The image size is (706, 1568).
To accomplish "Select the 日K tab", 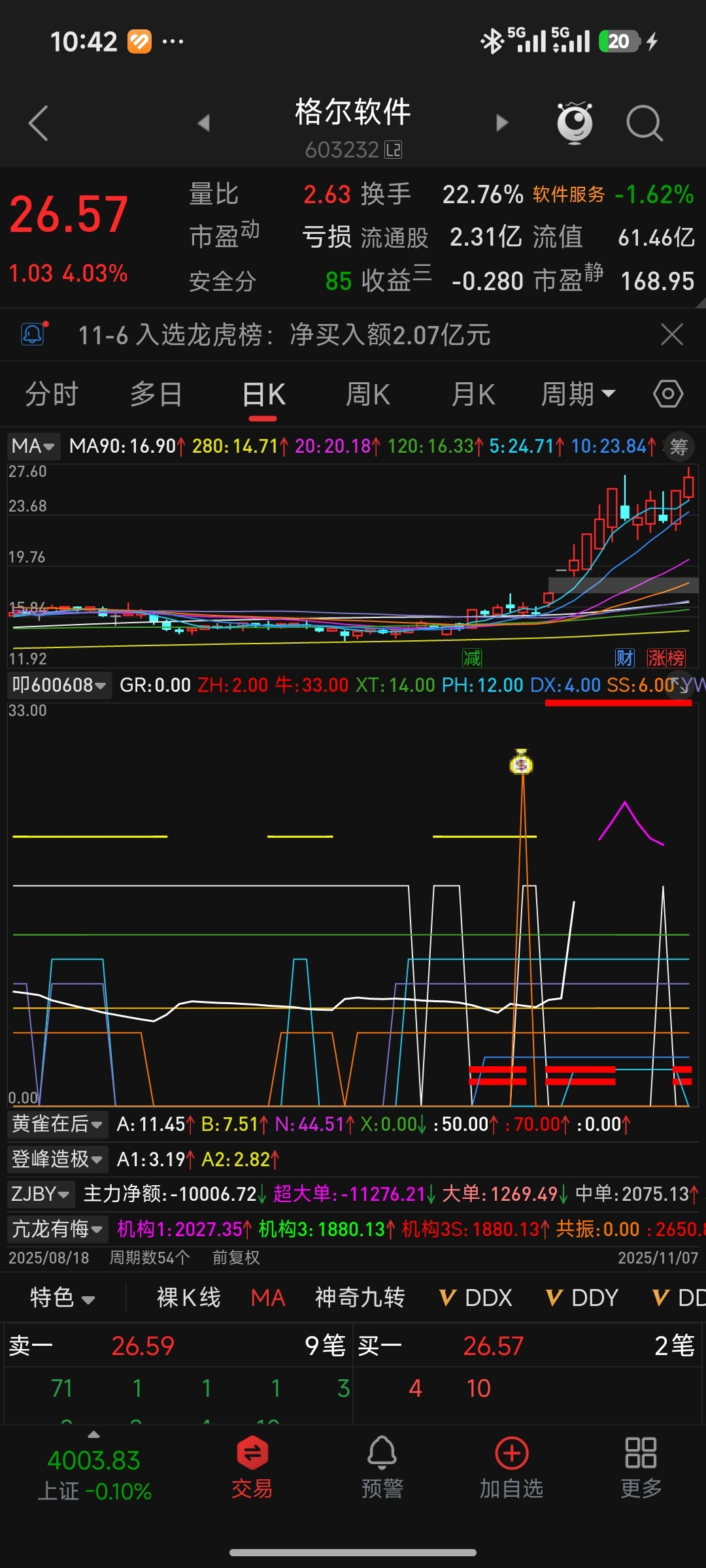I will coord(263,394).
